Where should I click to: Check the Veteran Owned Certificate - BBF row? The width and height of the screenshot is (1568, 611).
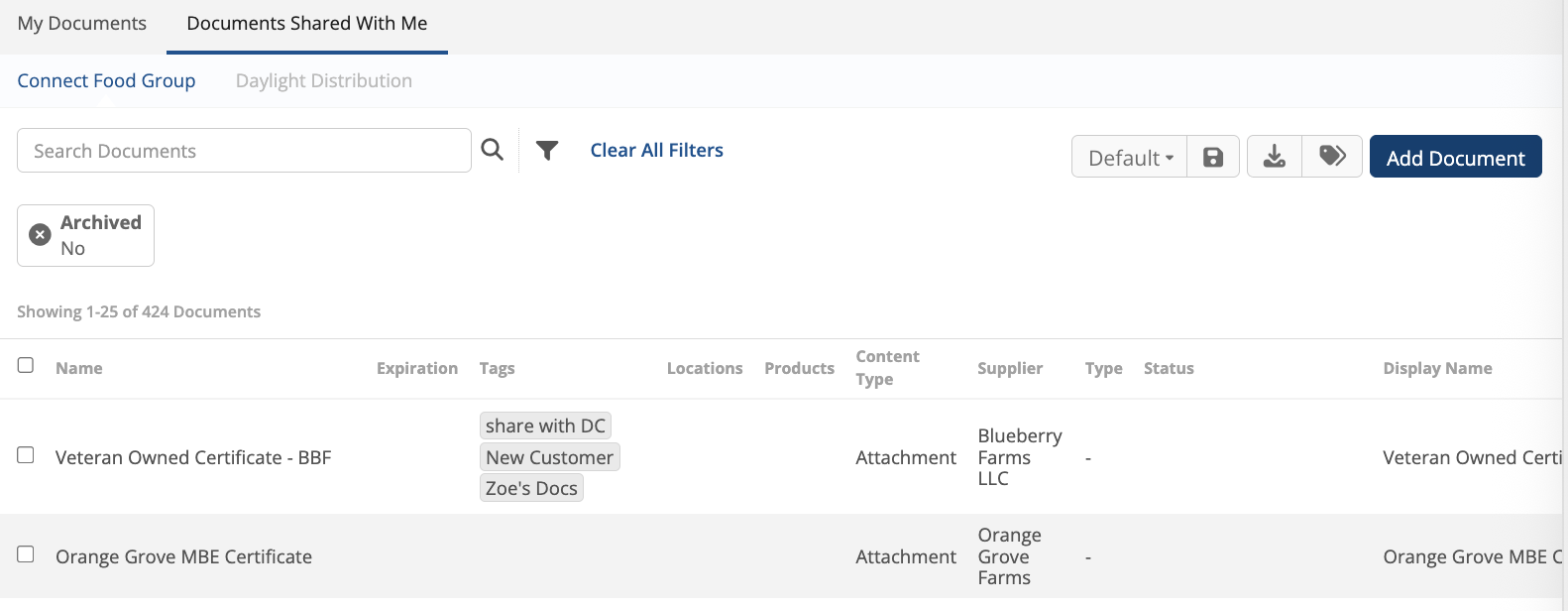26,455
